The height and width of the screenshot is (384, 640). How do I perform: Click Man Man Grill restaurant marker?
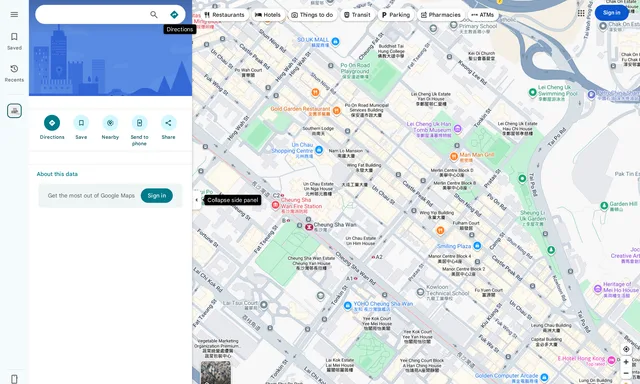(453, 156)
